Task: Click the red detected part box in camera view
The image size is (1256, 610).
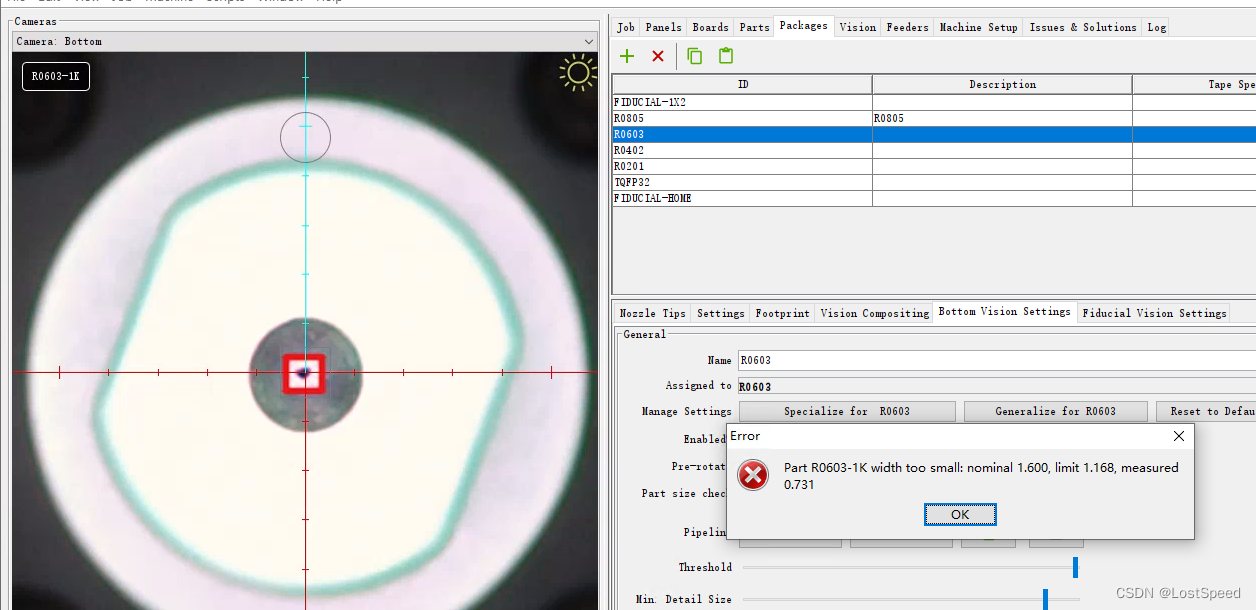Action: (x=304, y=373)
